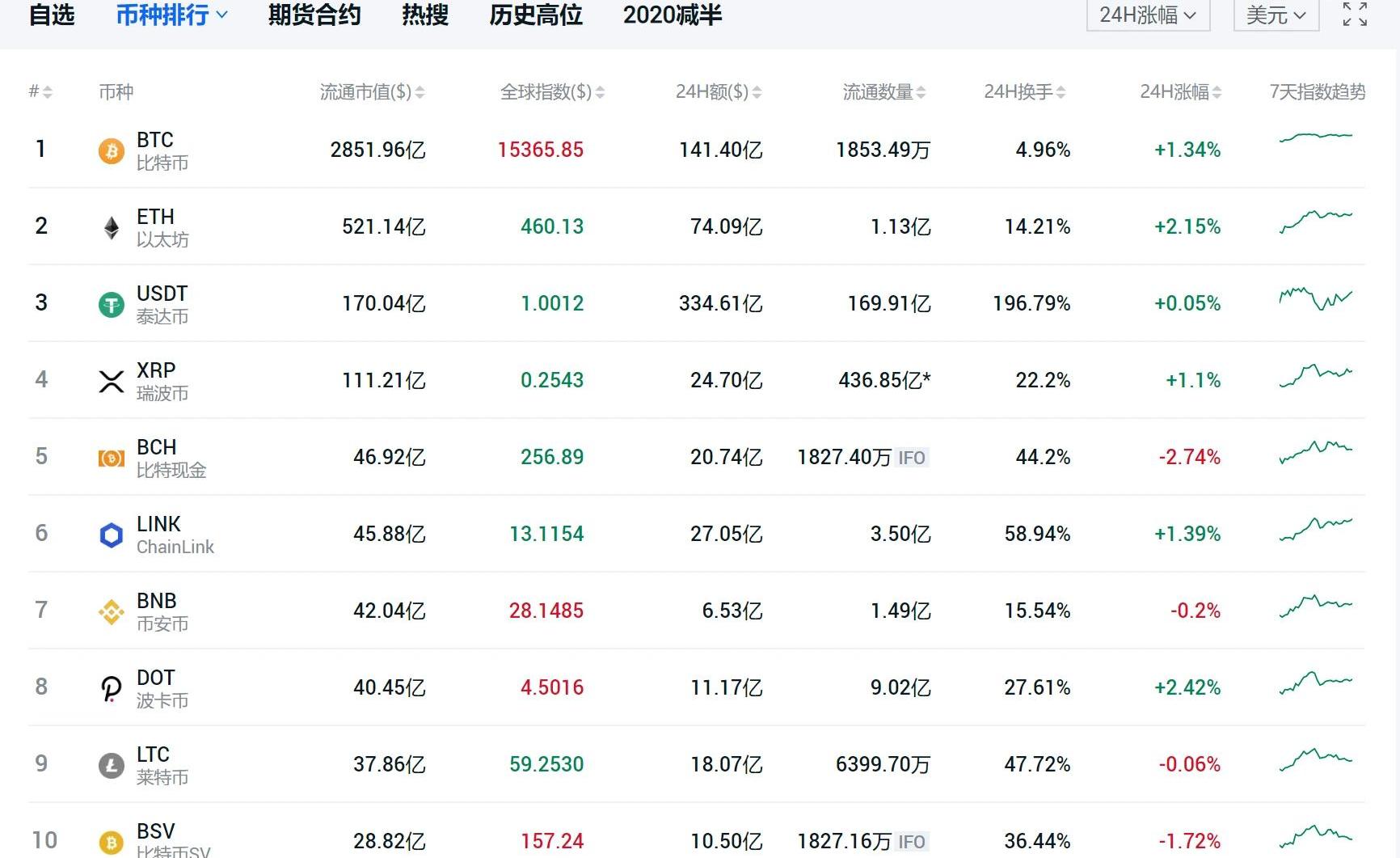Viewport: 1400px width, 858px height.
Task: Click BCH 24H change -2.74%
Action: pos(1190,458)
